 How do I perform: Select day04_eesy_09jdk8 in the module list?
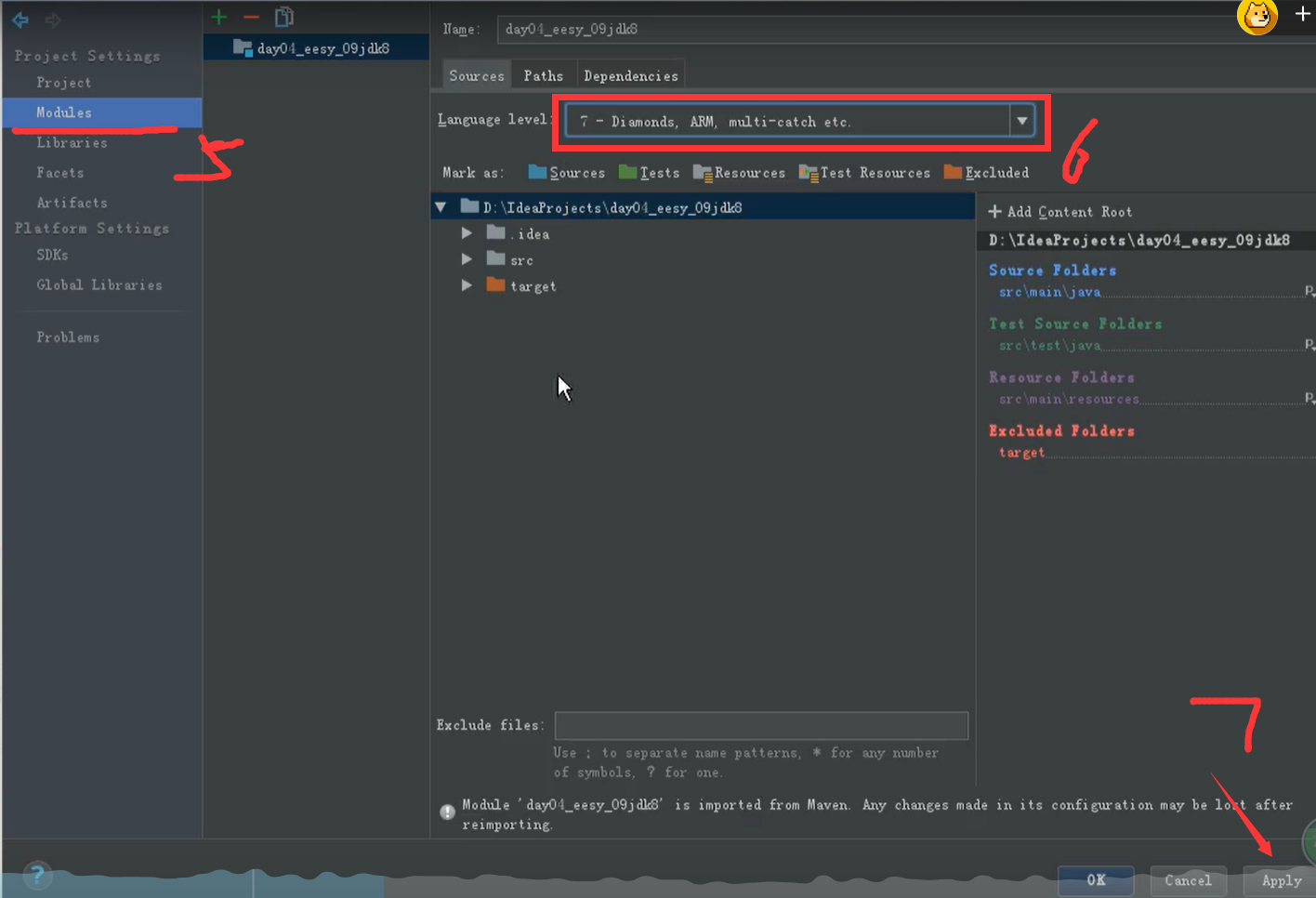click(316, 48)
